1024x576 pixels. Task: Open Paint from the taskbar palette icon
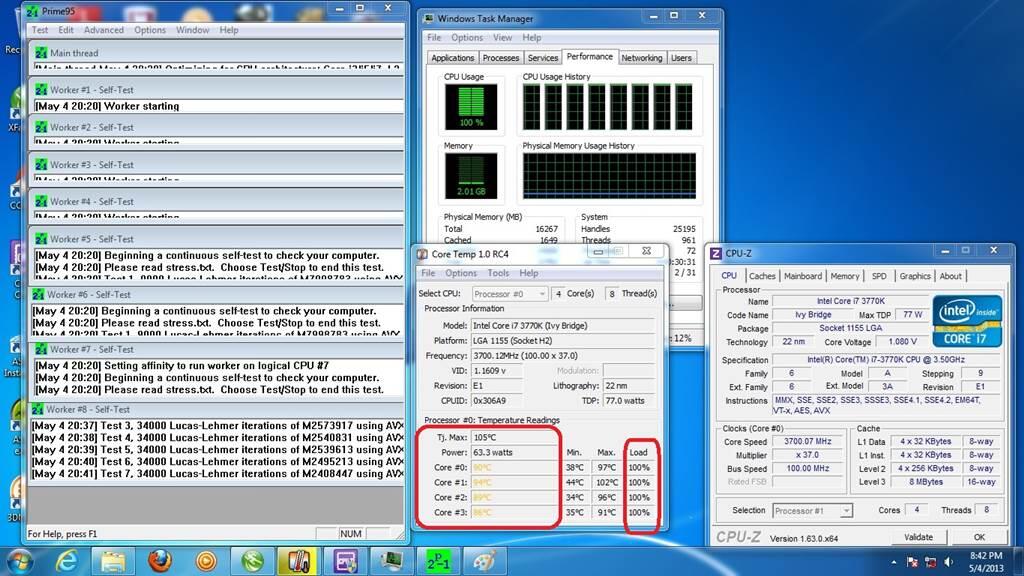(x=484, y=561)
